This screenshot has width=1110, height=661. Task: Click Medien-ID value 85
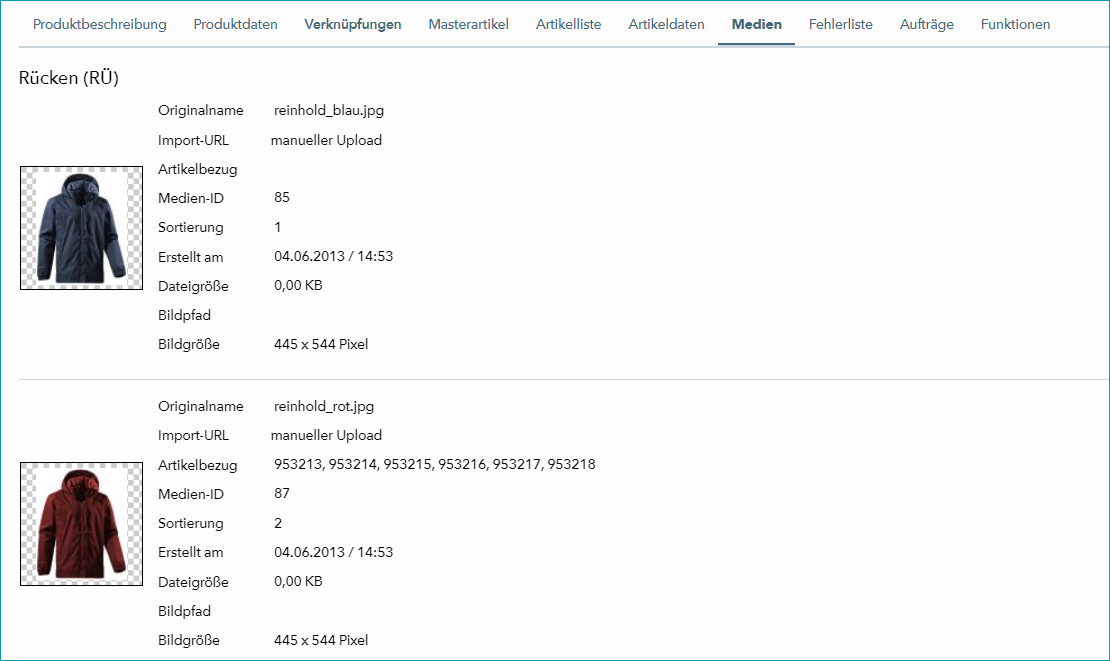282,197
